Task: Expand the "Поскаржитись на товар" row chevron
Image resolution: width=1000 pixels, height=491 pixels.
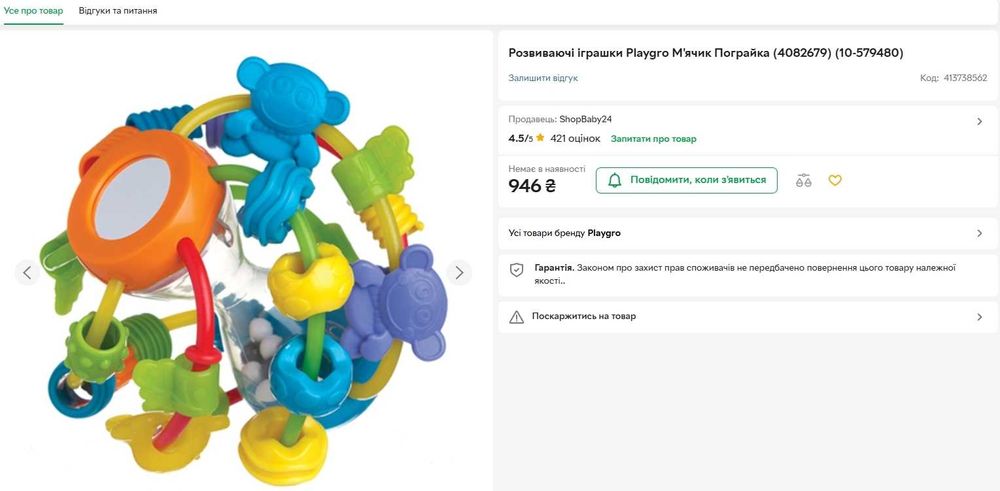Action: (x=979, y=317)
